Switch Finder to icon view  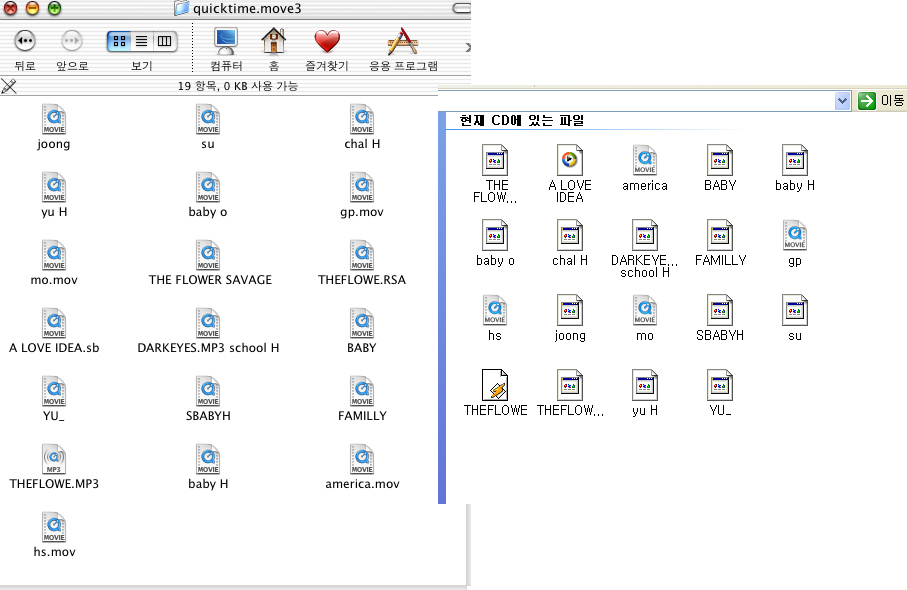point(119,41)
